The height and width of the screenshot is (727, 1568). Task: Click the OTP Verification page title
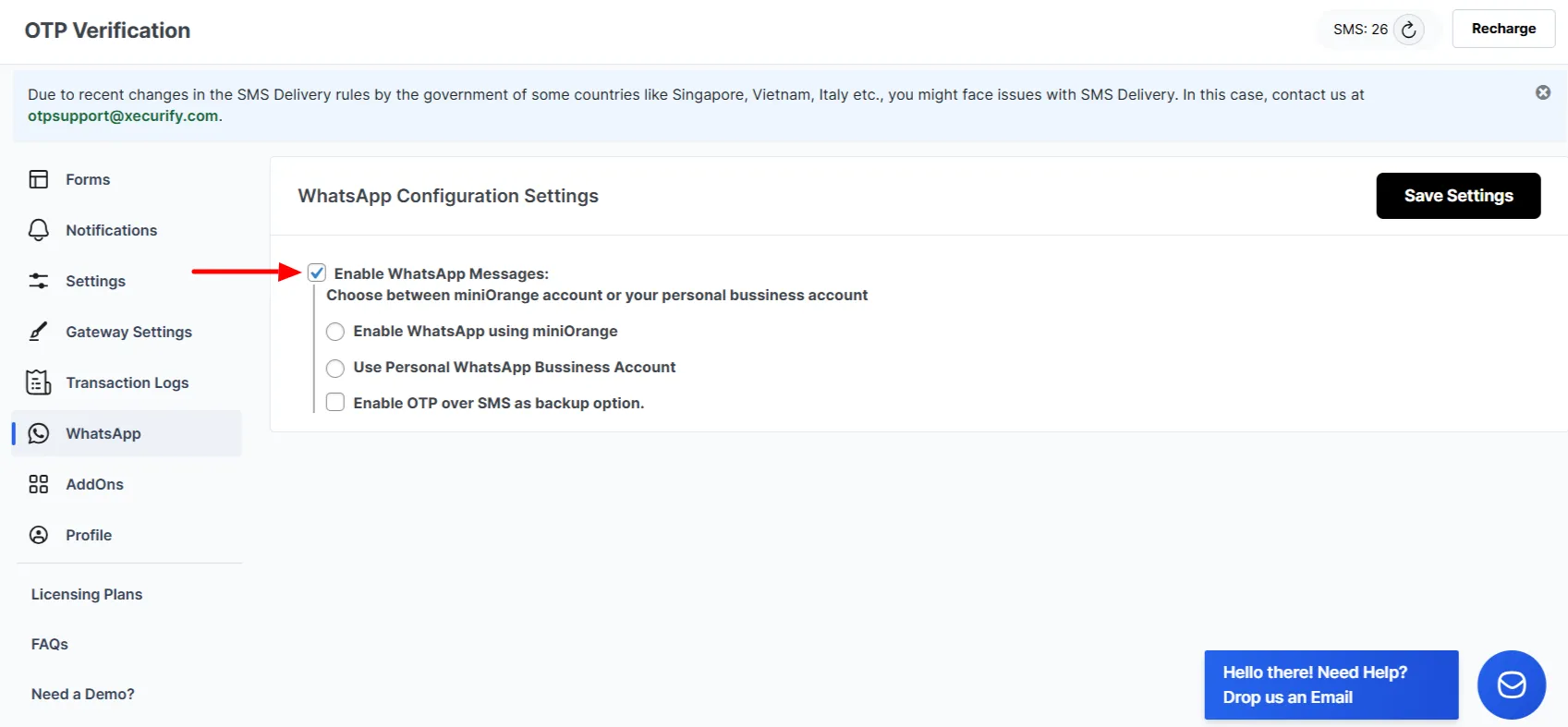click(107, 30)
